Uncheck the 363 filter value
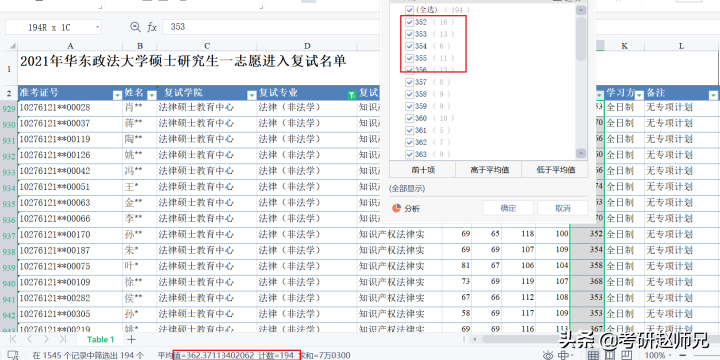The width and height of the screenshot is (720, 360). [410, 154]
